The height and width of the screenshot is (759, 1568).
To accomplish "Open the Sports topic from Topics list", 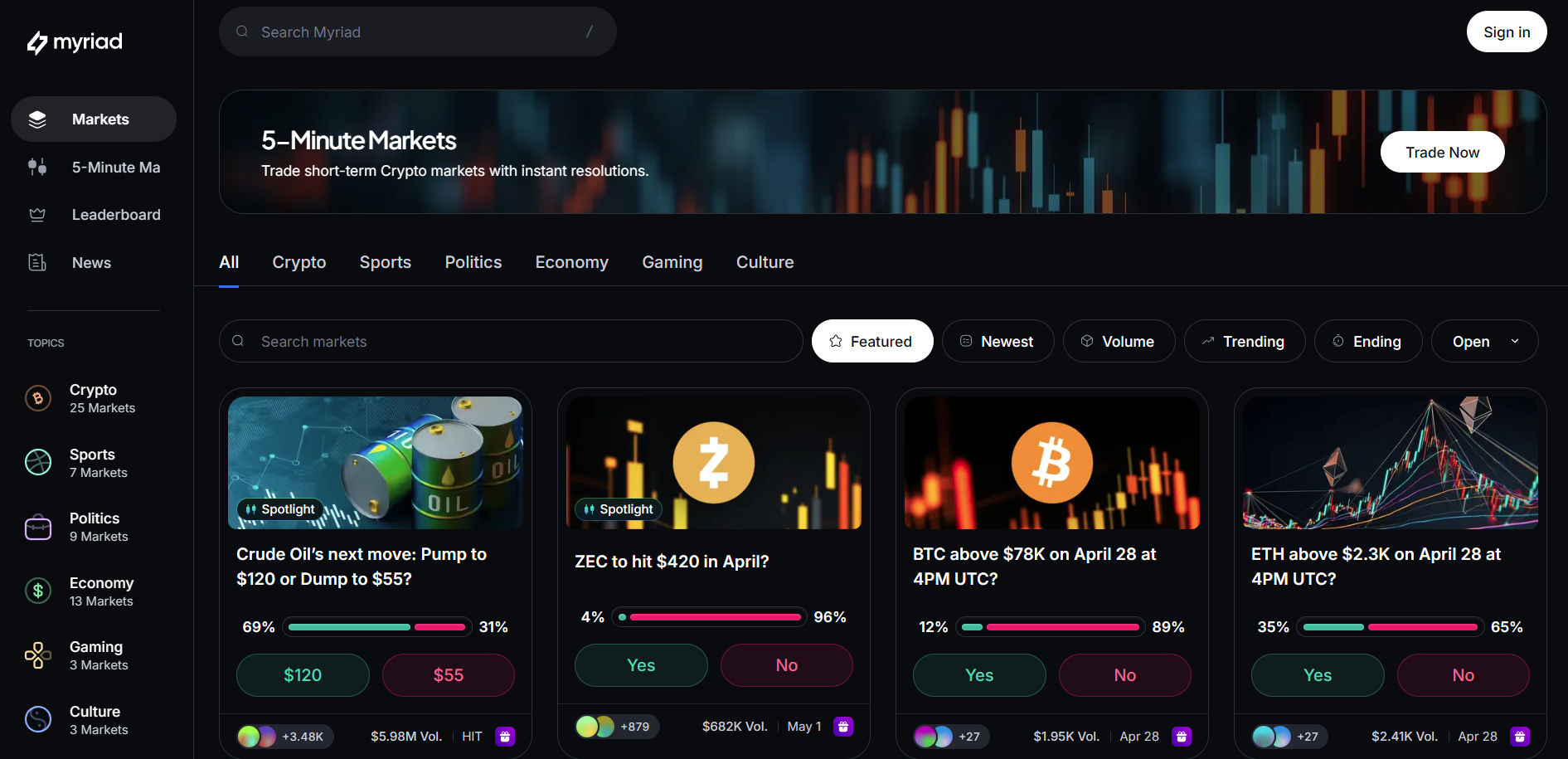I will point(38,462).
